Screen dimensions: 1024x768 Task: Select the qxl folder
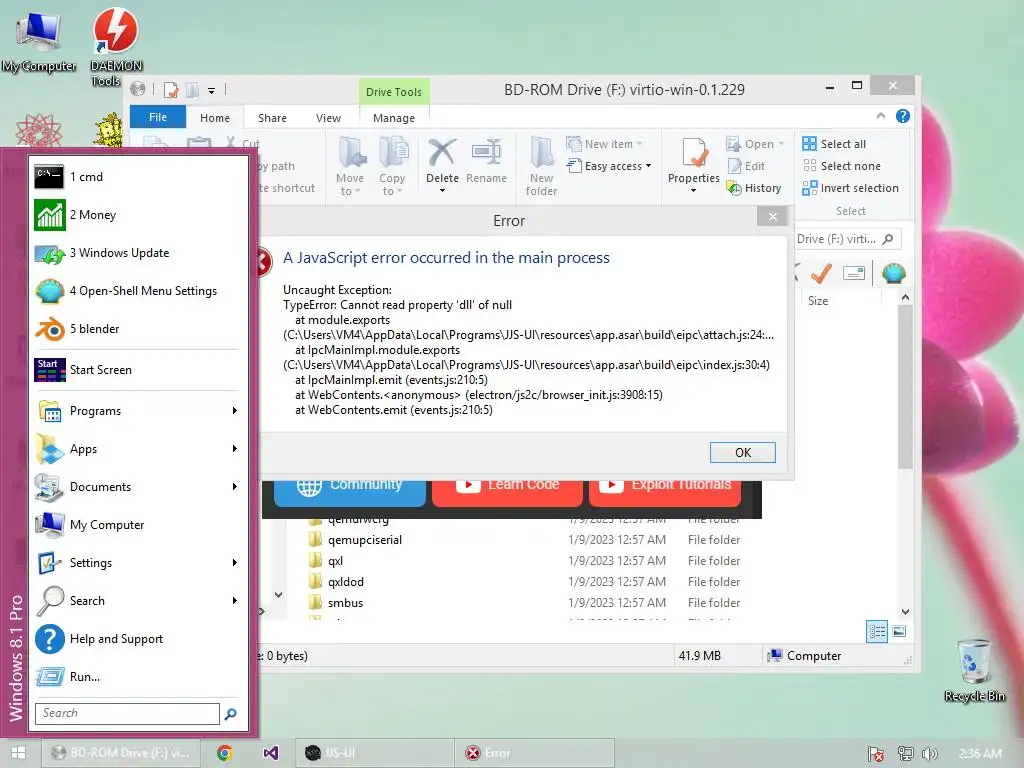pyautogui.click(x=335, y=561)
